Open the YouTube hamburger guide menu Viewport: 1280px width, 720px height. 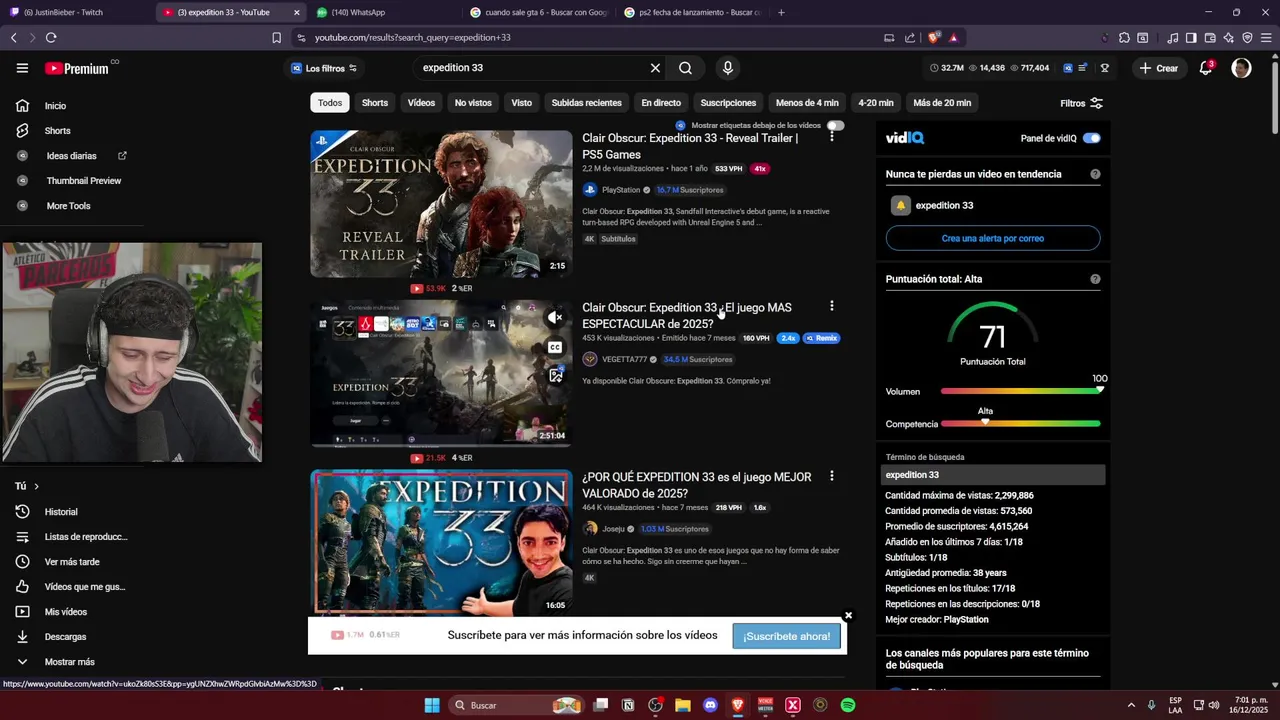(22, 68)
